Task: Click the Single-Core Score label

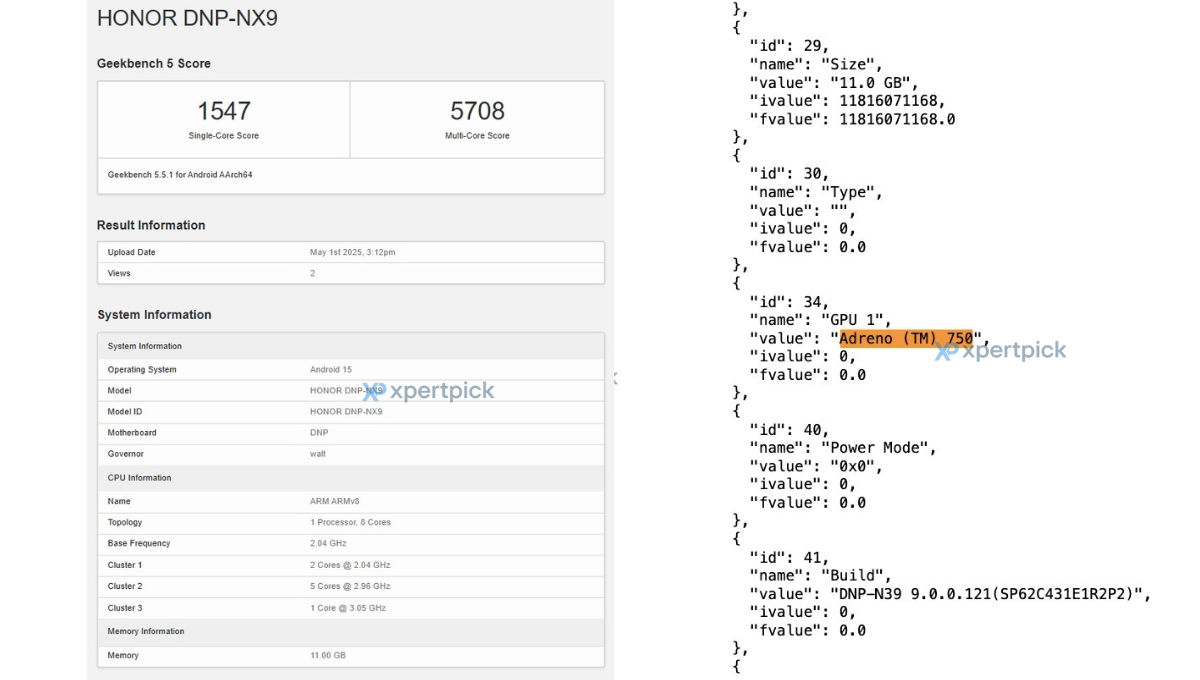Action: coord(224,136)
